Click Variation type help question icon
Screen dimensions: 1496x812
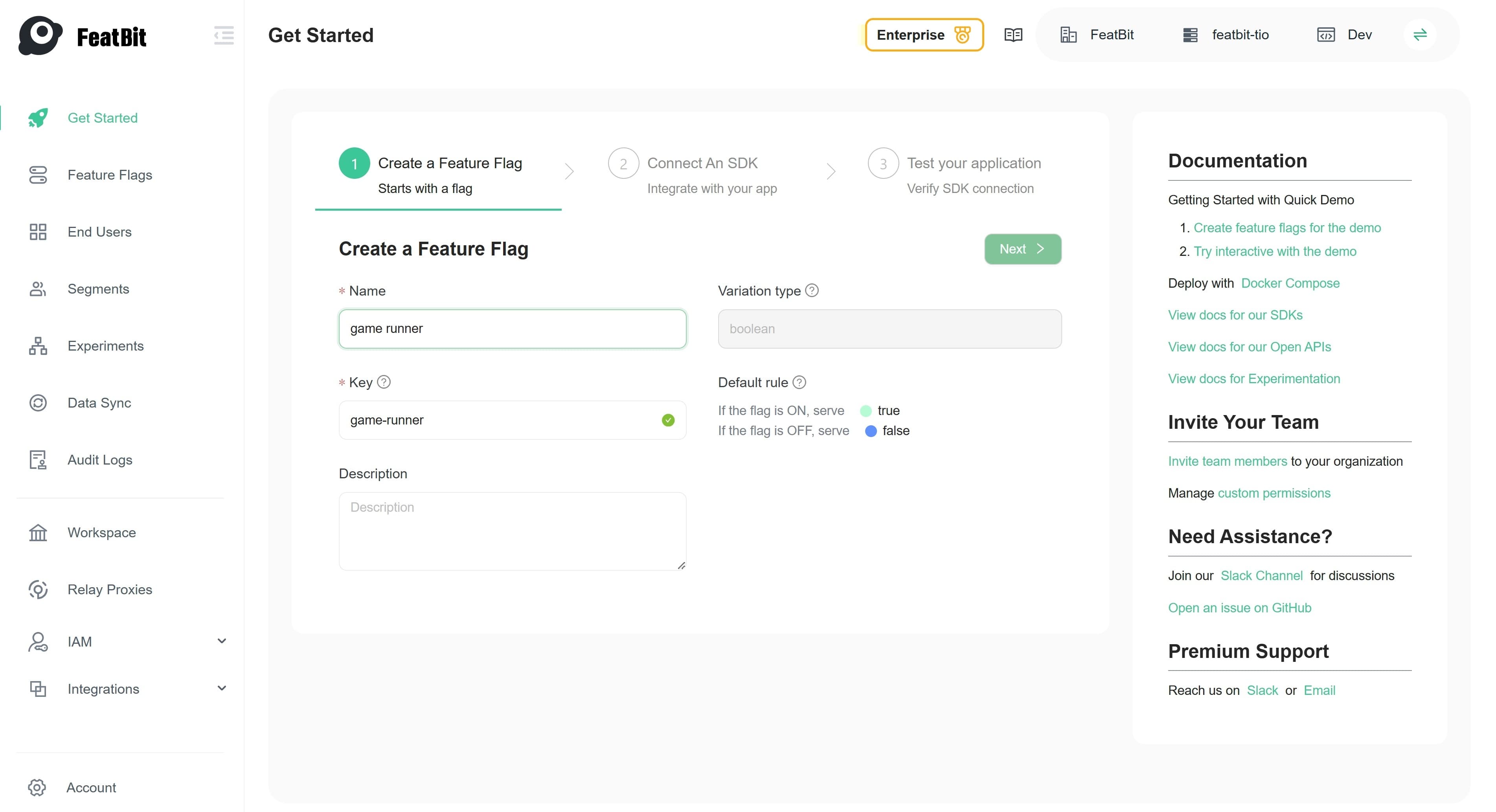(812, 290)
